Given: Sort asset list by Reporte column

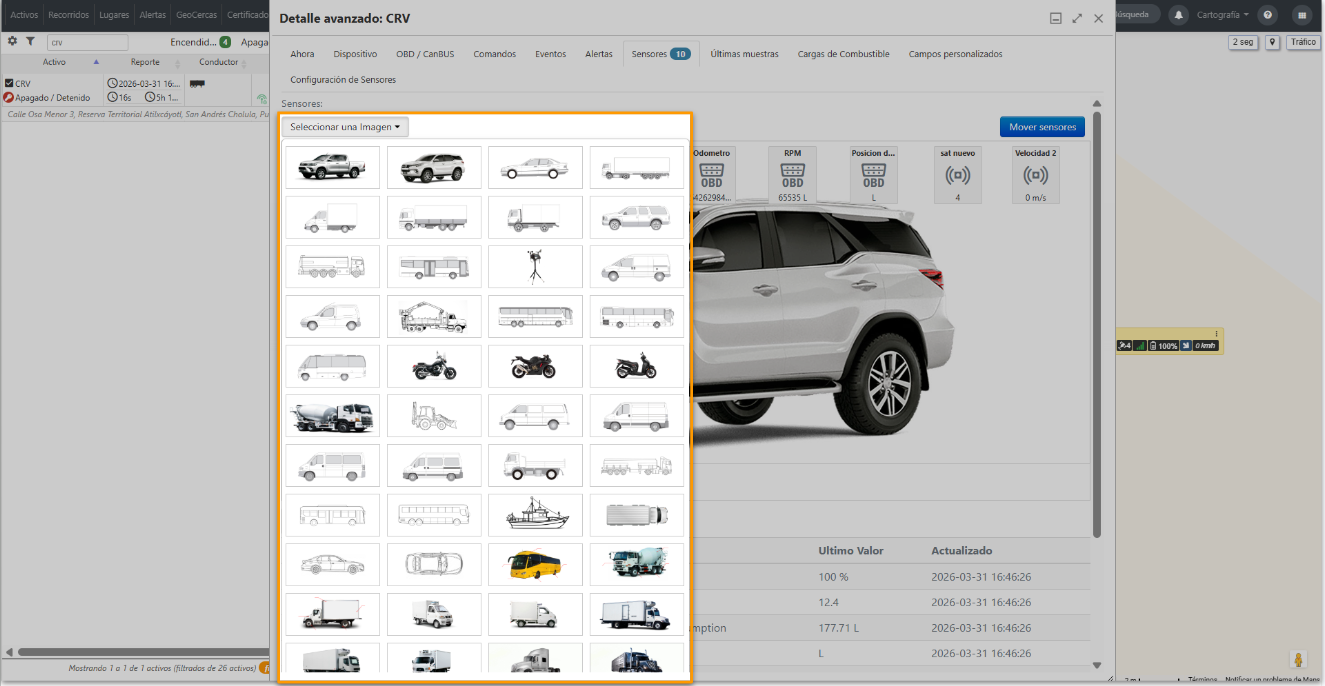Looking at the screenshot, I should pyautogui.click(x=145, y=62).
